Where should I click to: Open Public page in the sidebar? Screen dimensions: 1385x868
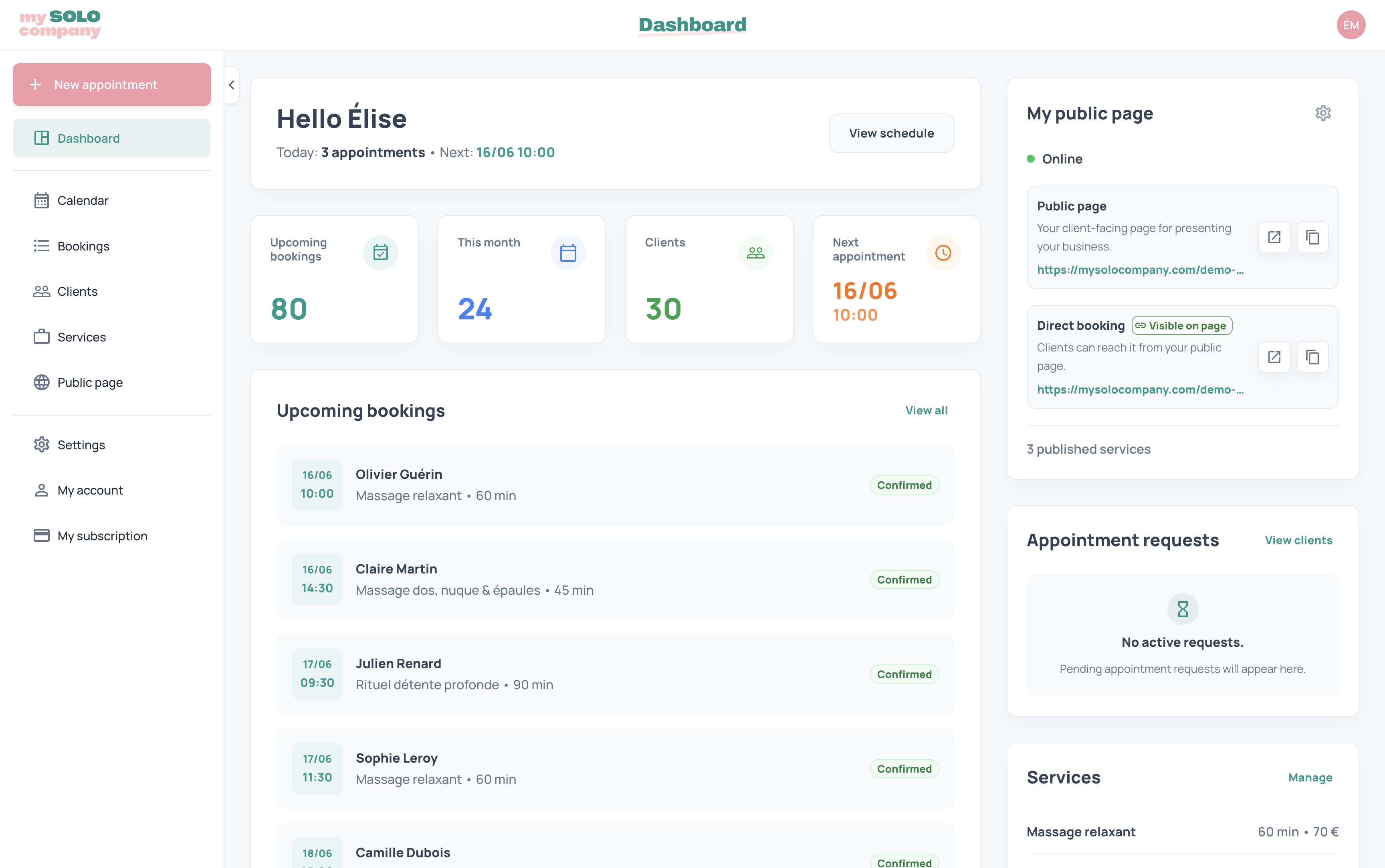pyautogui.click(x=111, y=382)
